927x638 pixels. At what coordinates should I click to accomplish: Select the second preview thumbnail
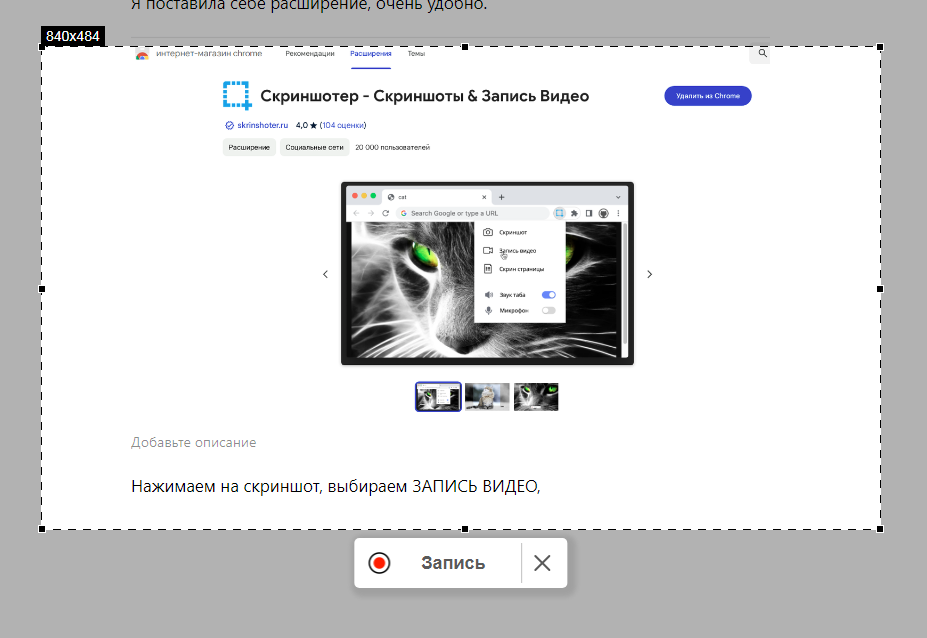click(487, 397)
